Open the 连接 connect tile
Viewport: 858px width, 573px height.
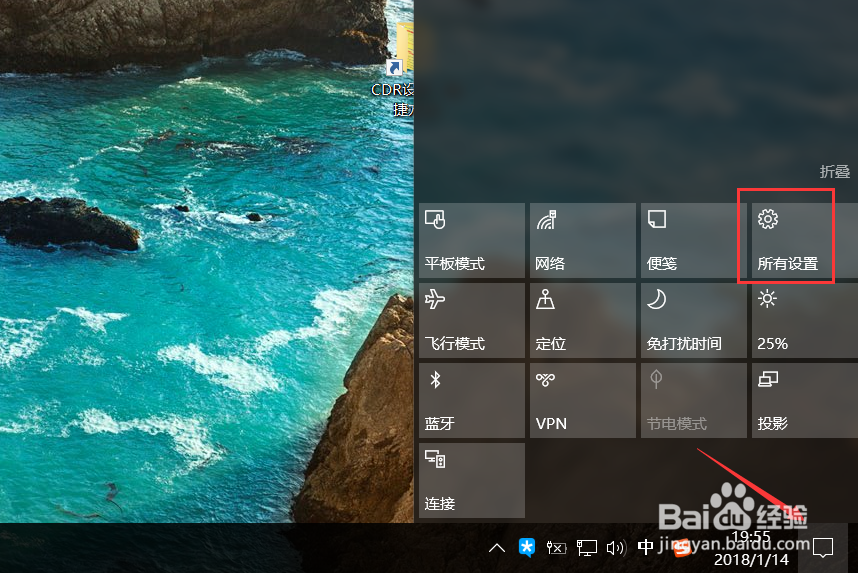(x=472, y=481)
